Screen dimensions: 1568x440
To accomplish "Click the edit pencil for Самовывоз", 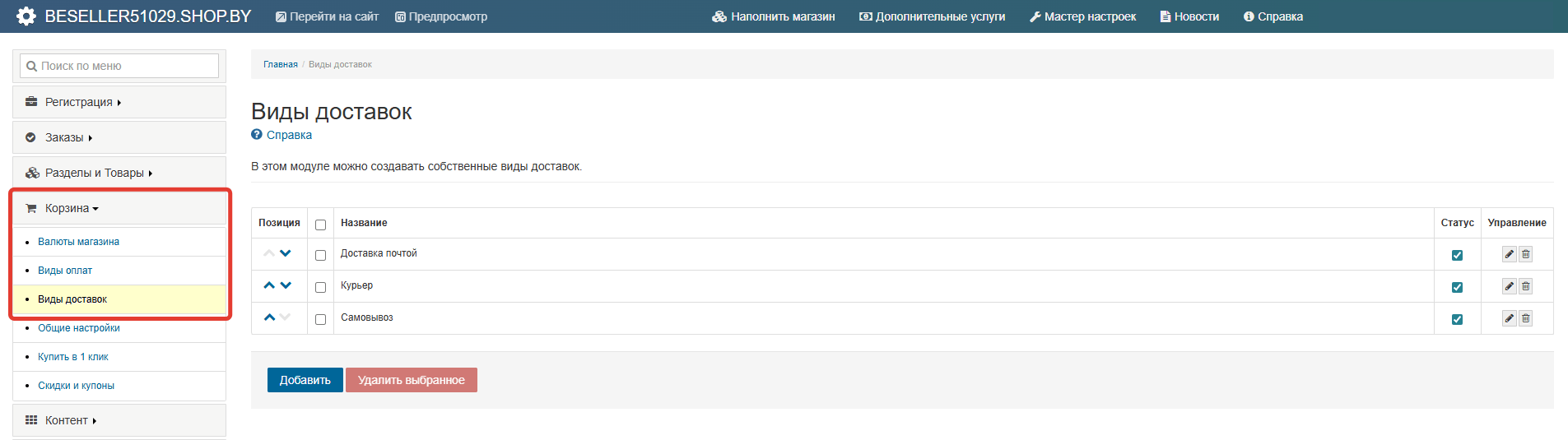I will pyautogui.click(x=1509, y=318).
